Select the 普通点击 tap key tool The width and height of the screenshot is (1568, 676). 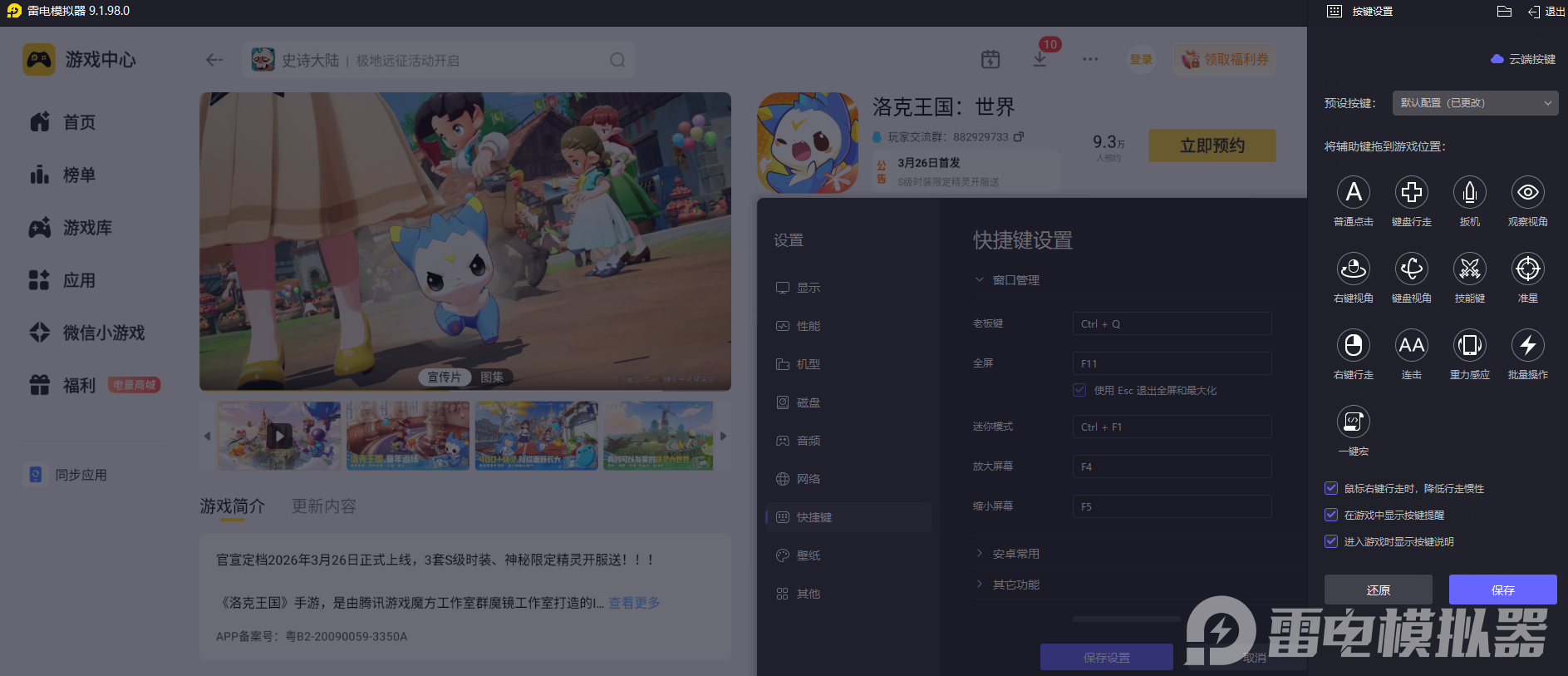point(1353,192)
